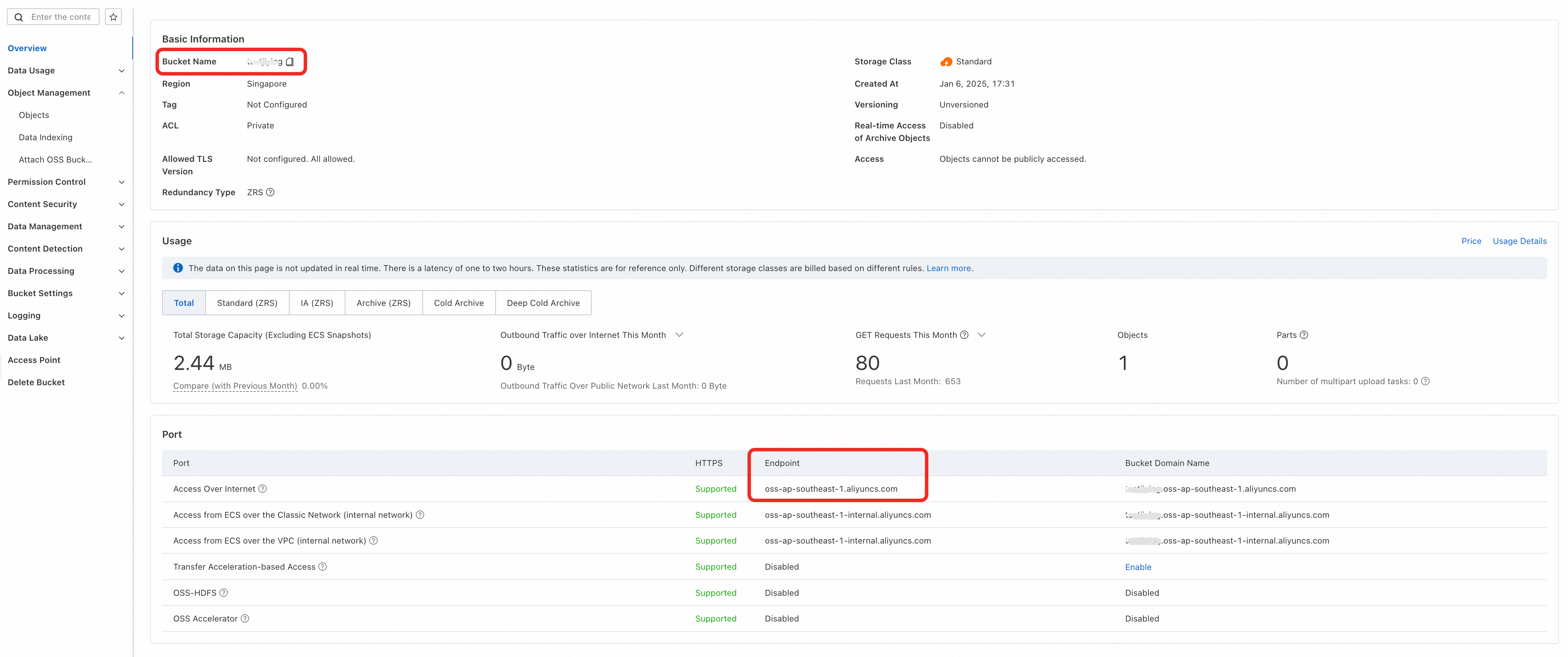Expand the Data Usage sidebar section
Viewport: 1568px width, 657px height.
tap(121, 71)
